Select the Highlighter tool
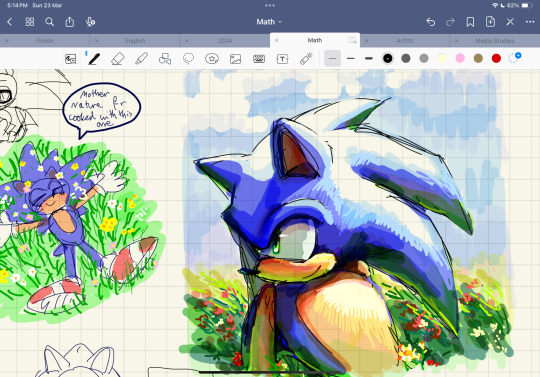This screenshot has width=540, height=377. (142, 59)
